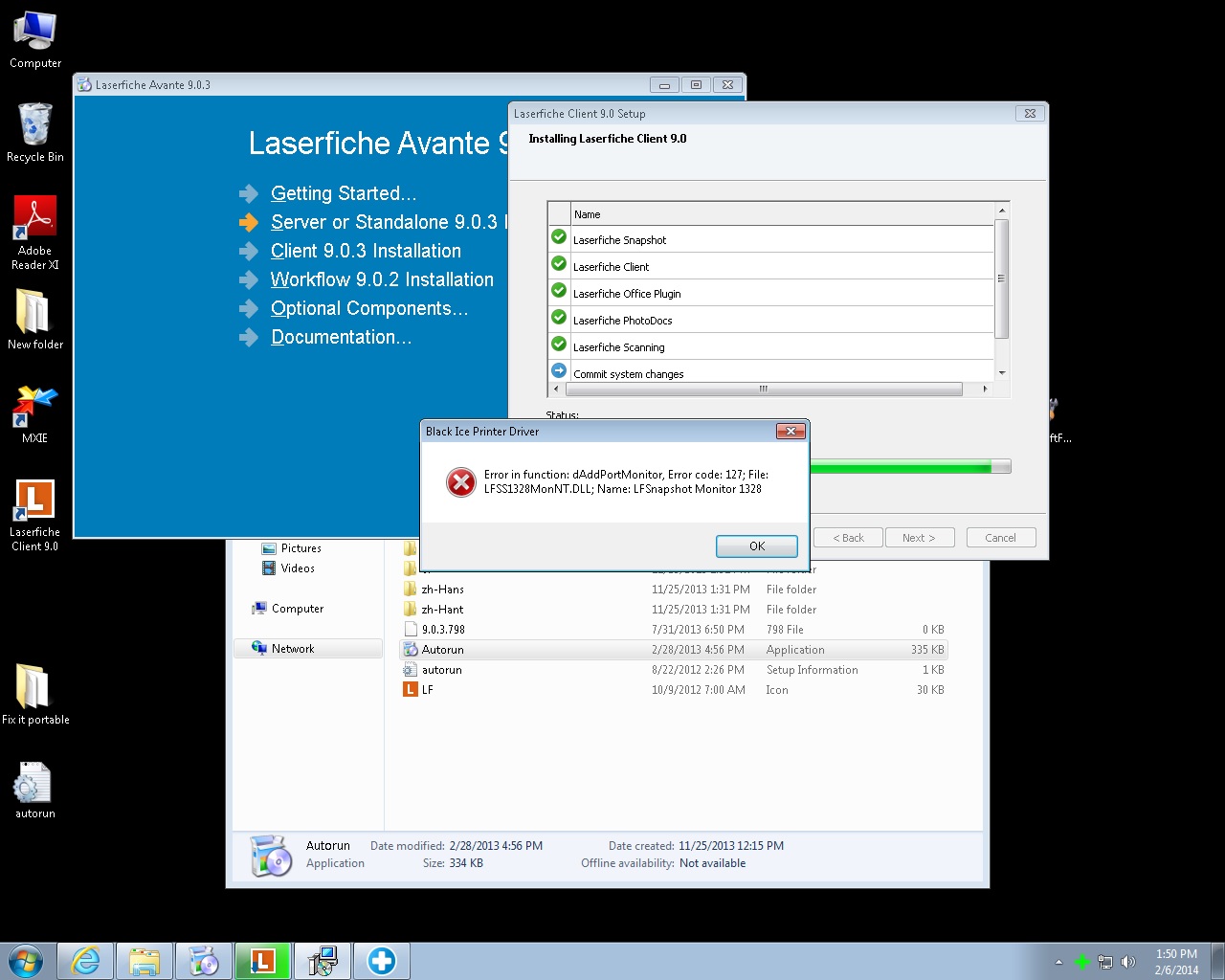Open Client 9.0.3 Installation link
The image size is (1225, 980).
tap(366, 251)
